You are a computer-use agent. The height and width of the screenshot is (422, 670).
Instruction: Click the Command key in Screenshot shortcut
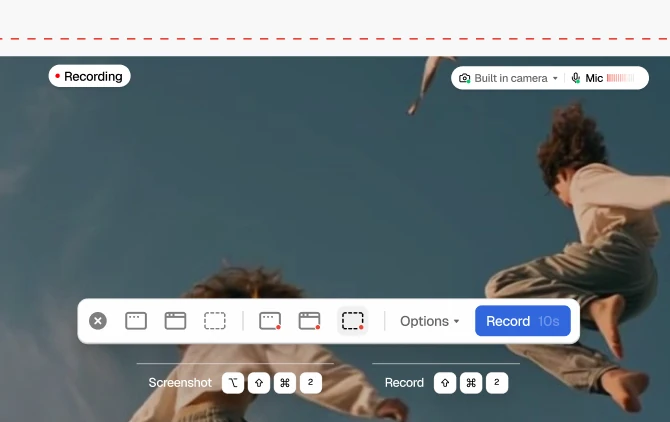pos(285,383)
